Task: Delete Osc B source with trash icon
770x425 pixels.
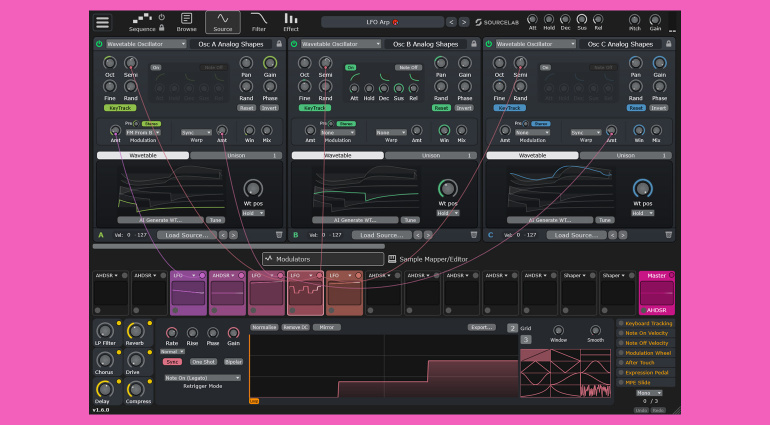Action: (474, 235)
